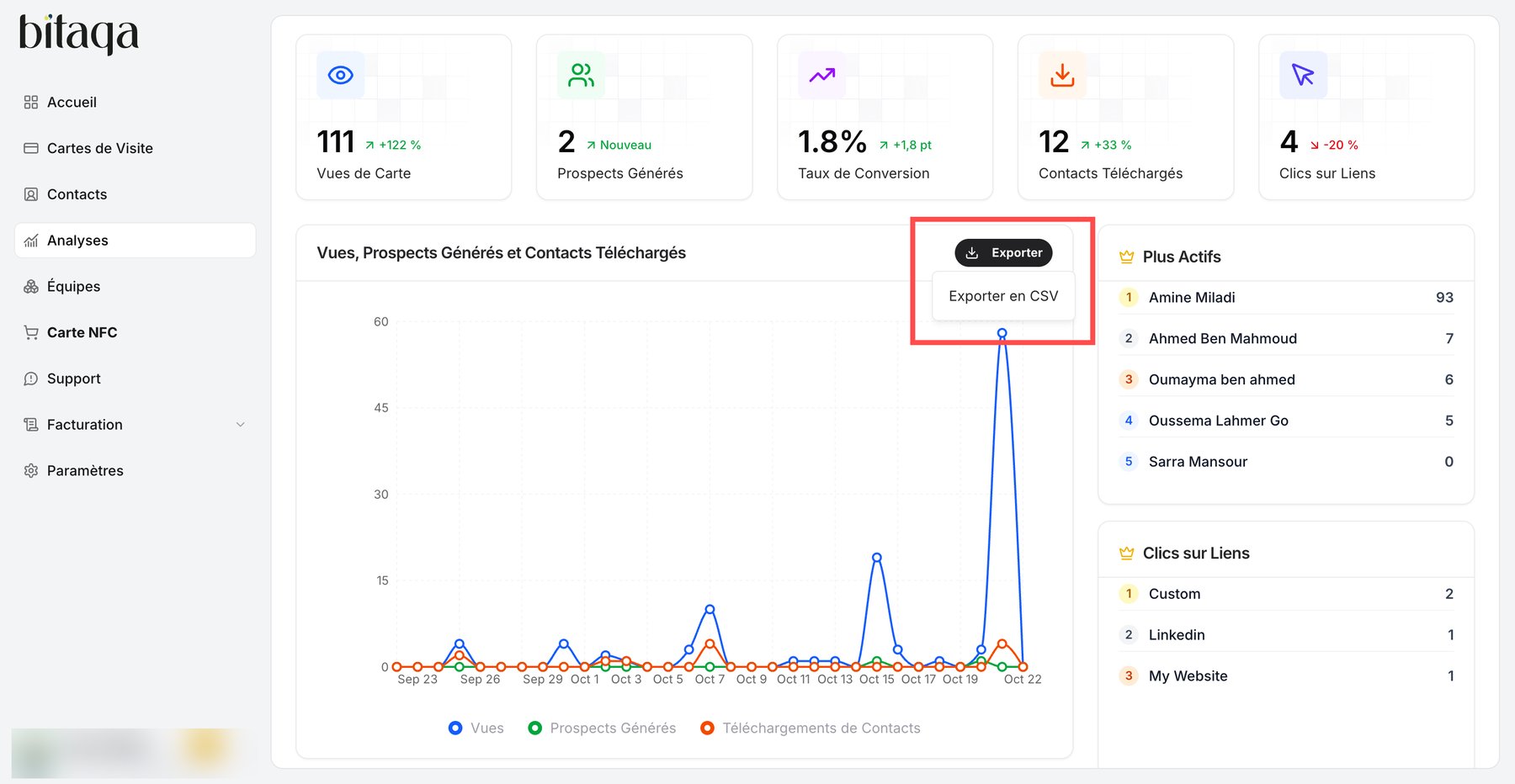Open Paramètres page

coord(135,471)
